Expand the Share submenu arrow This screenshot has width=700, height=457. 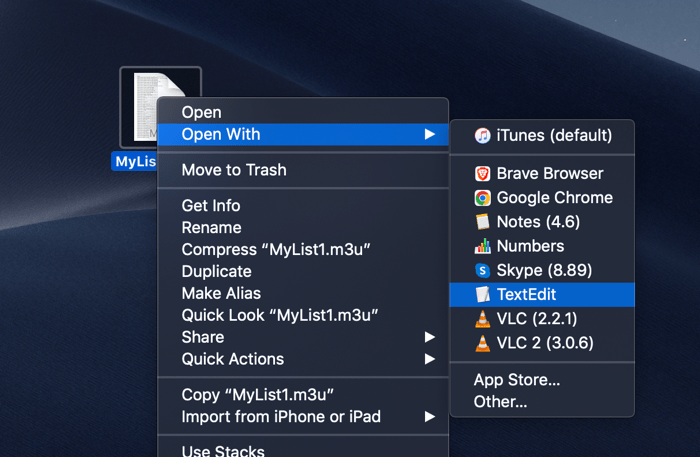pos(430,337)
